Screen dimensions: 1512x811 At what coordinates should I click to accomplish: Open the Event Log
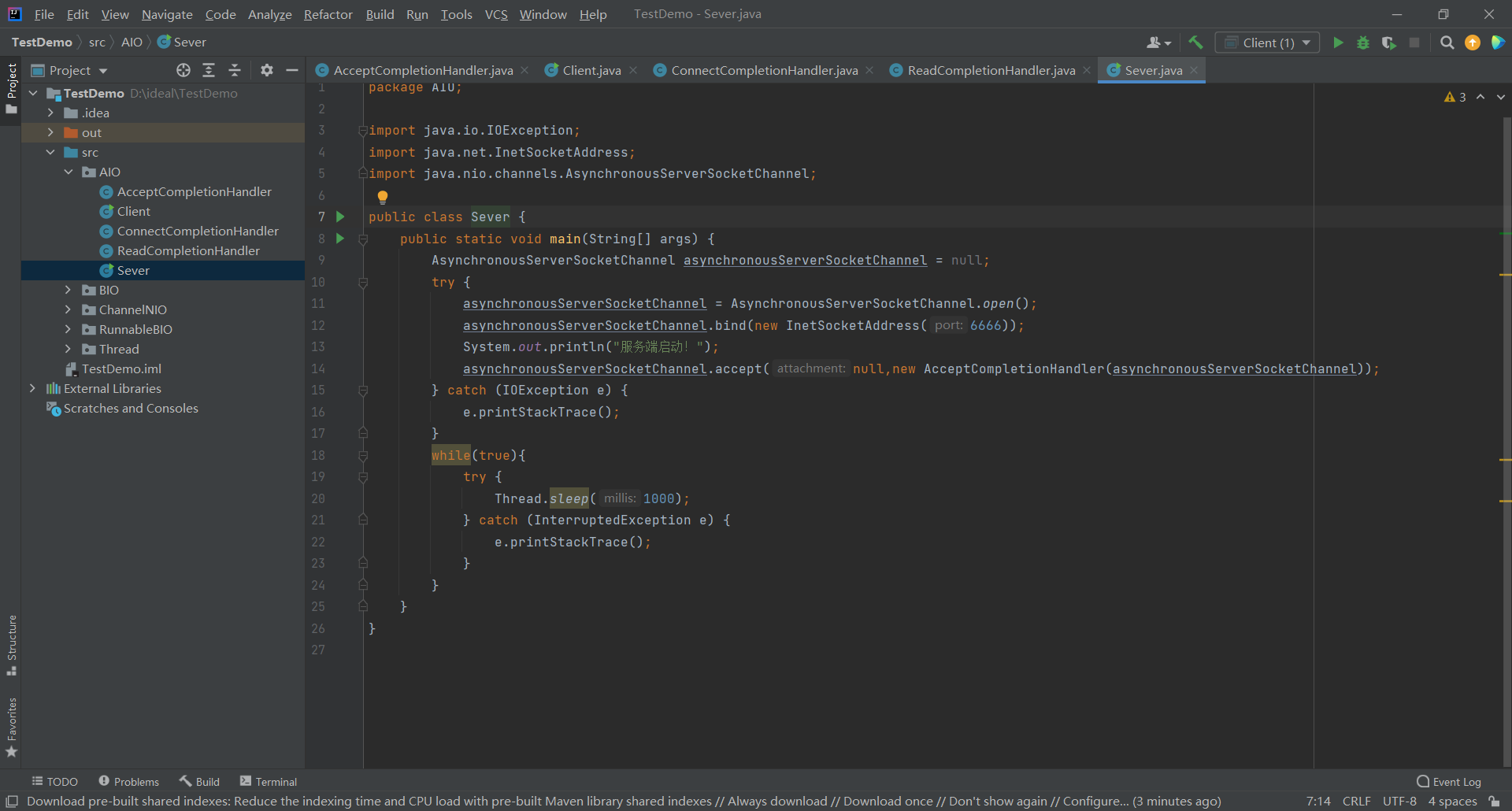click(x=1449, y=781)
